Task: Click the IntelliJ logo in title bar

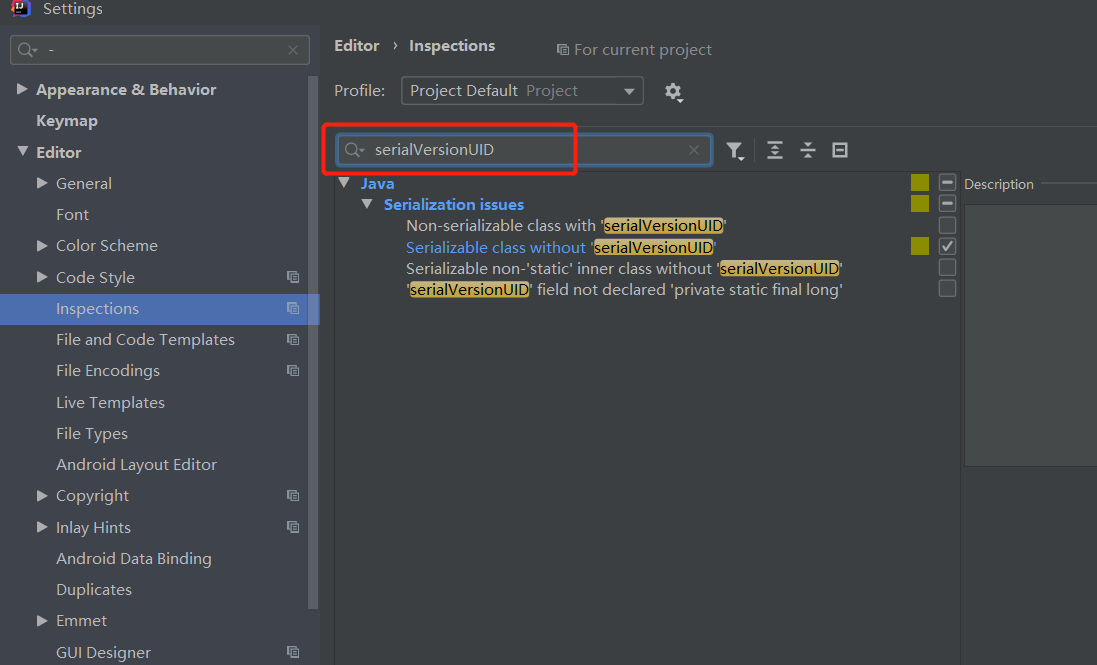Action: pyautogui.click(x=21, y=8)
